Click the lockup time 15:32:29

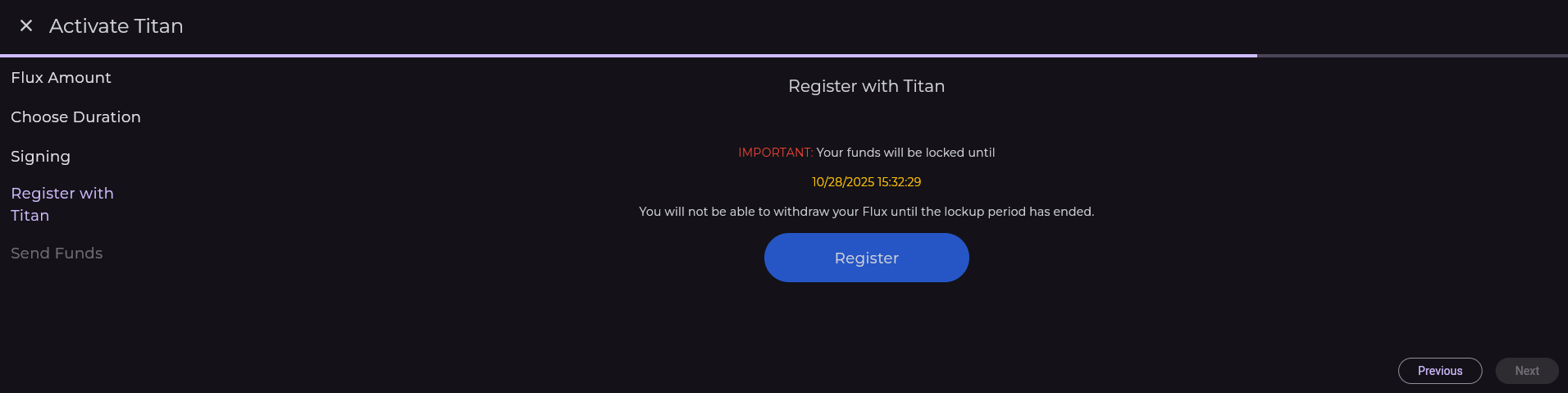[900, 182]
